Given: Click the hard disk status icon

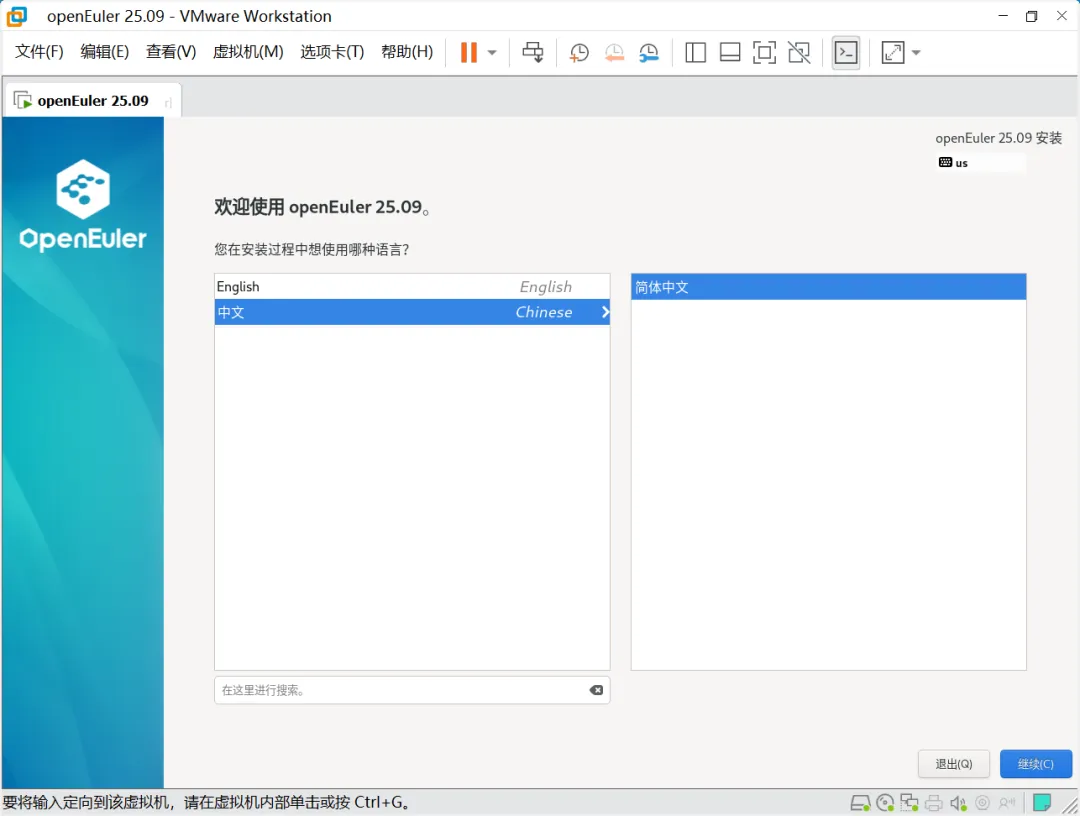Looking at the screenshot, I should coord(860,802).
